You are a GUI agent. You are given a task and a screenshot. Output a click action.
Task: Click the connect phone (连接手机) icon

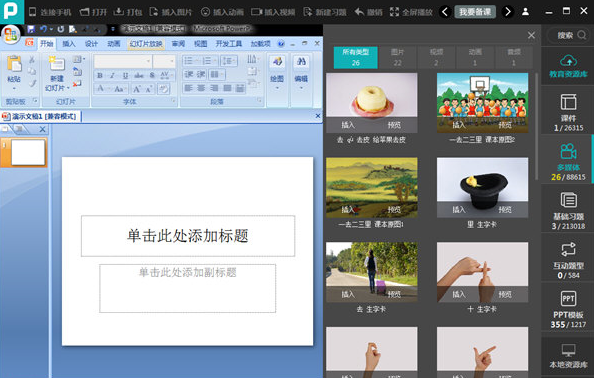coord(33,12)
